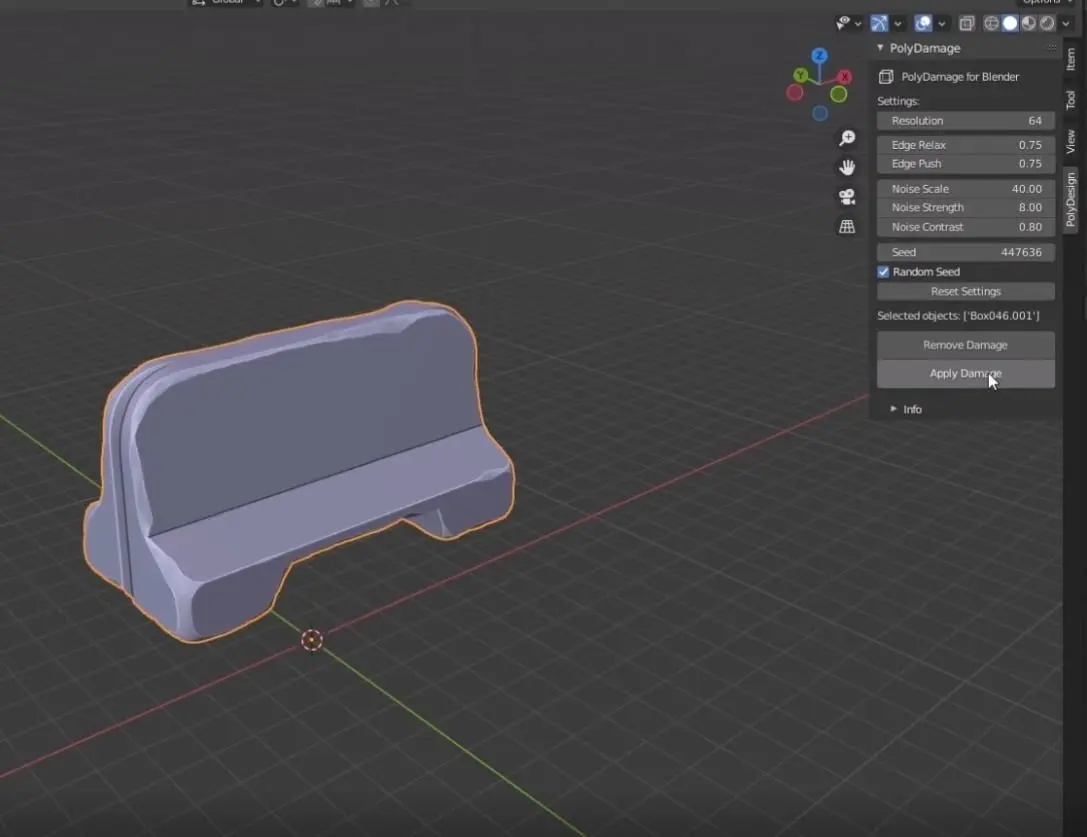Click the green Y axis gizmo handle
The height and width of the screenshot is (837, 1087).
point(801,75)
